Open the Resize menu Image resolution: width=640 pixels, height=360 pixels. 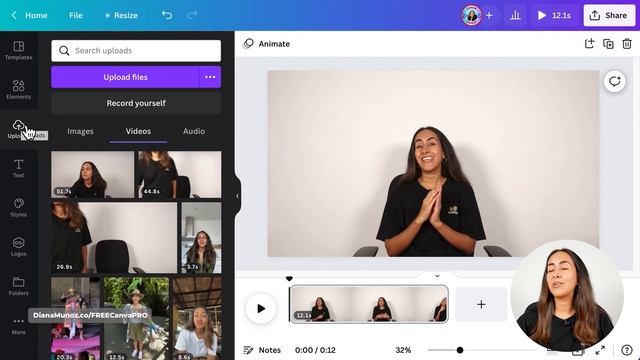(121, 15)
